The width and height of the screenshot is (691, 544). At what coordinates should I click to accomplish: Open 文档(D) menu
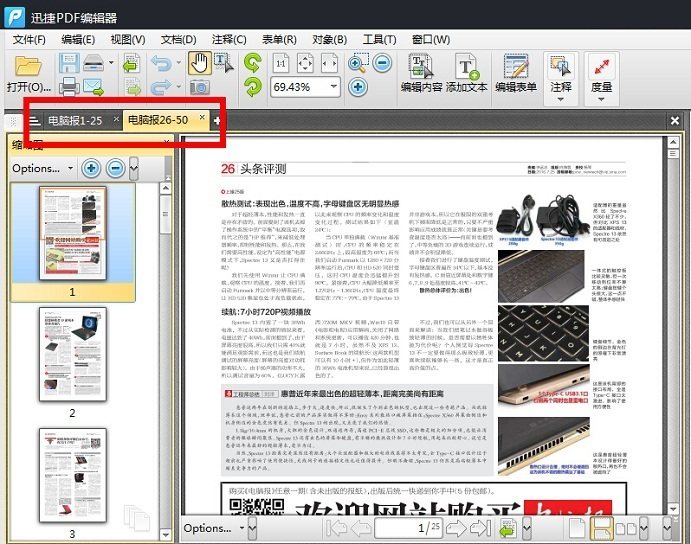(178, 40)
